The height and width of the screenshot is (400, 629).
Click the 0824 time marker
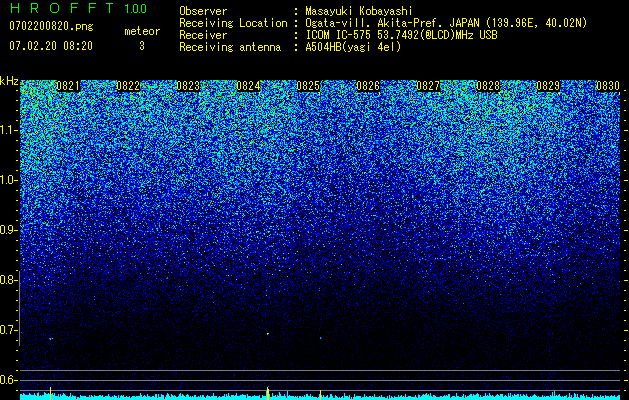248,86
